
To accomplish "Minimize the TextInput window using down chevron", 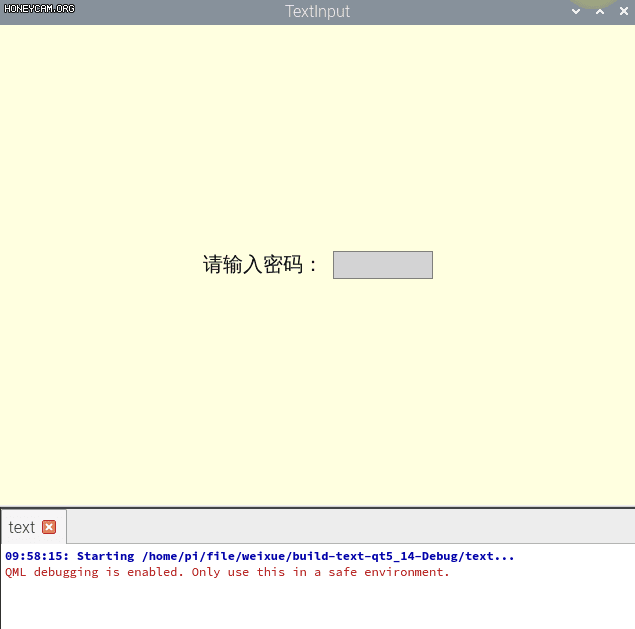I will point(576,11).
